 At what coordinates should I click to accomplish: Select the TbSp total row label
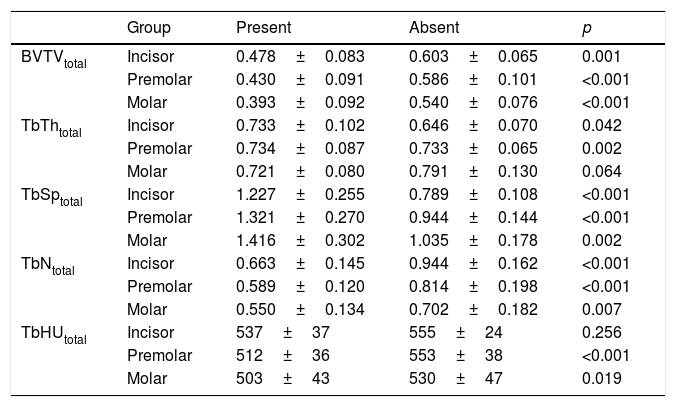tap(54, 196)
